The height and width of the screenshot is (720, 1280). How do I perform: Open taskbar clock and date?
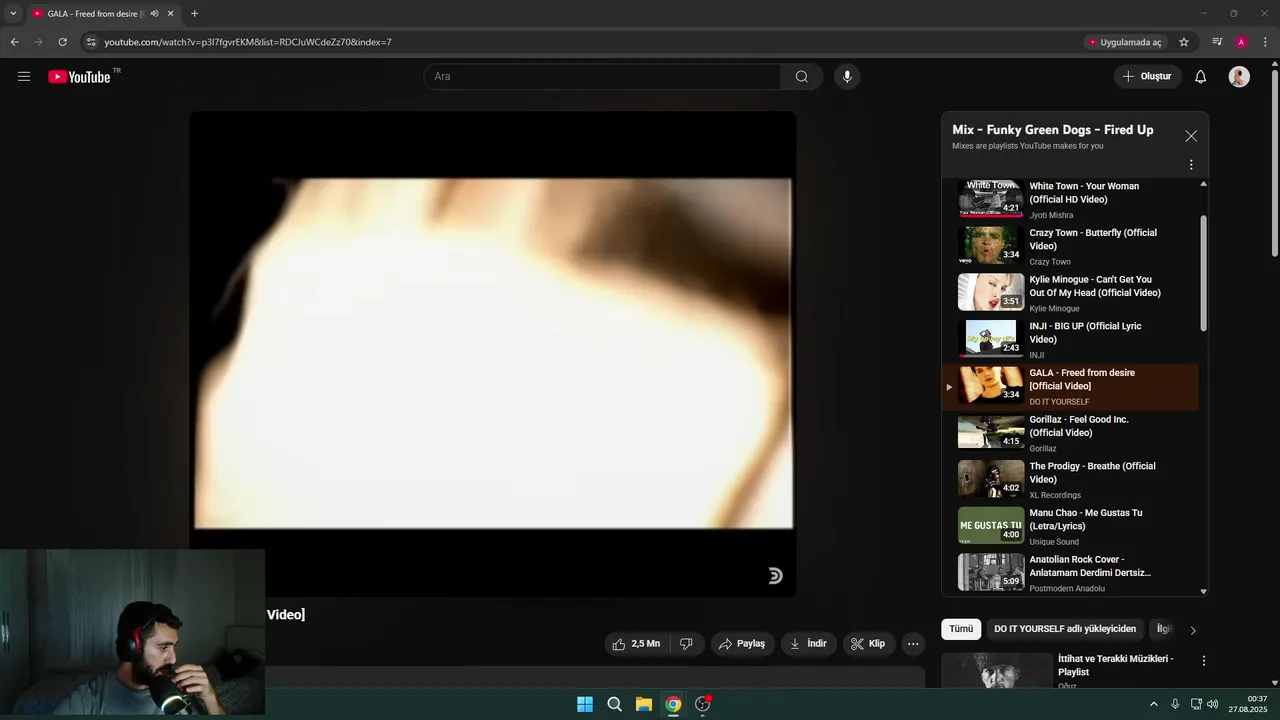coord(1249,704)
